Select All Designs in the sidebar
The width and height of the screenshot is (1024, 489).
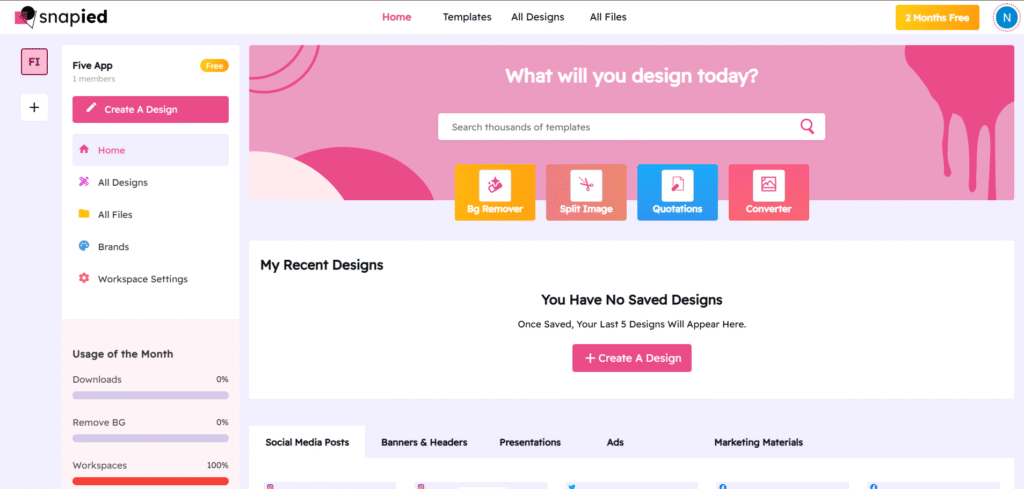point(122,182)
